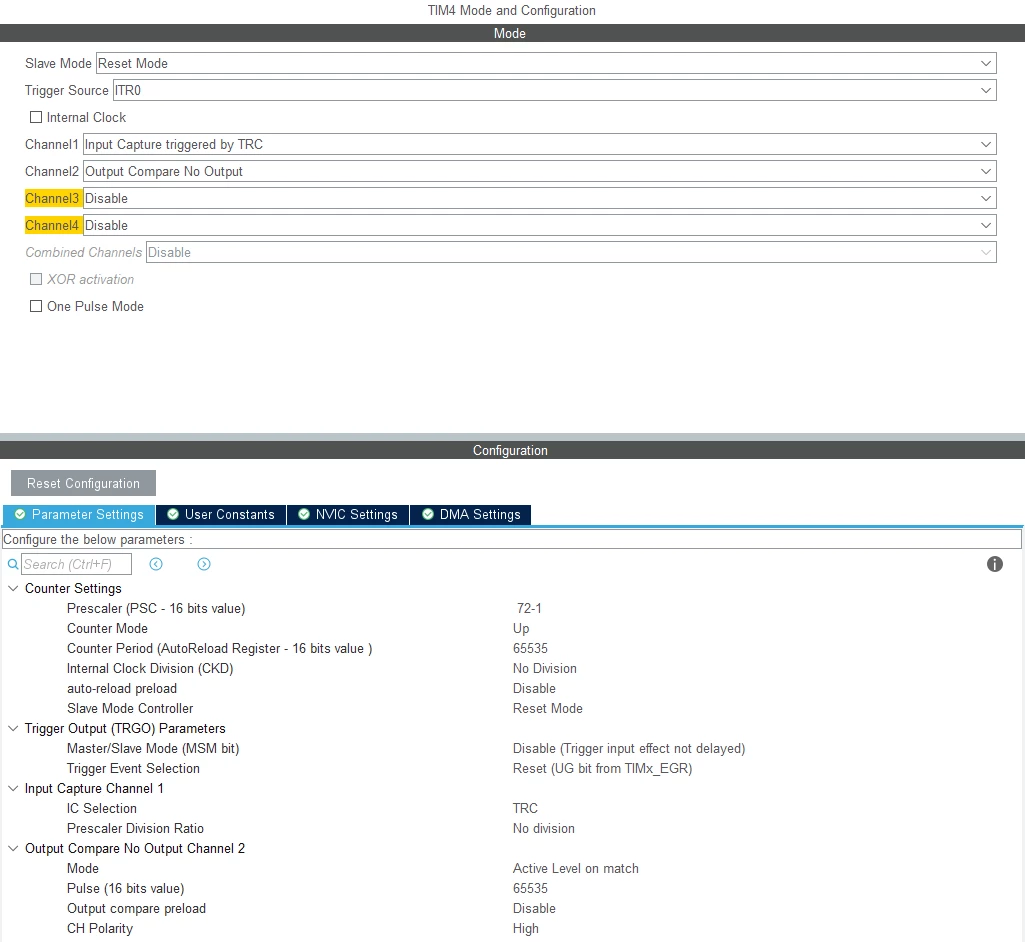Click the Reset Configuration button
Viewport: 1025px width, 942px height.
(x=83, y=483)
